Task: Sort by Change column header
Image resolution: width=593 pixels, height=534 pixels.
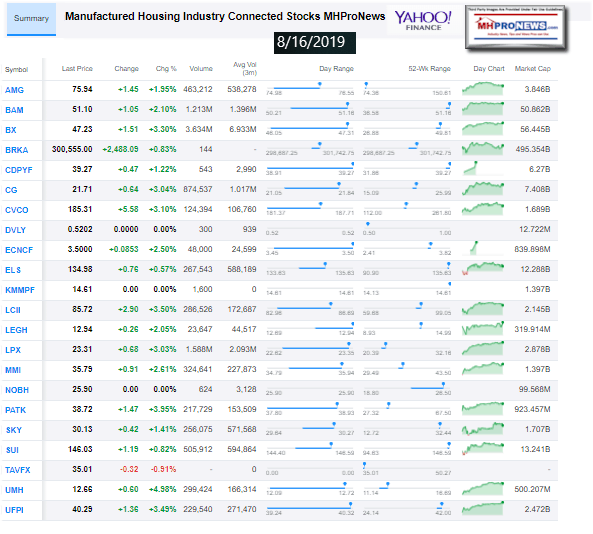Action: pyautogui.click(x=126, y=68)
